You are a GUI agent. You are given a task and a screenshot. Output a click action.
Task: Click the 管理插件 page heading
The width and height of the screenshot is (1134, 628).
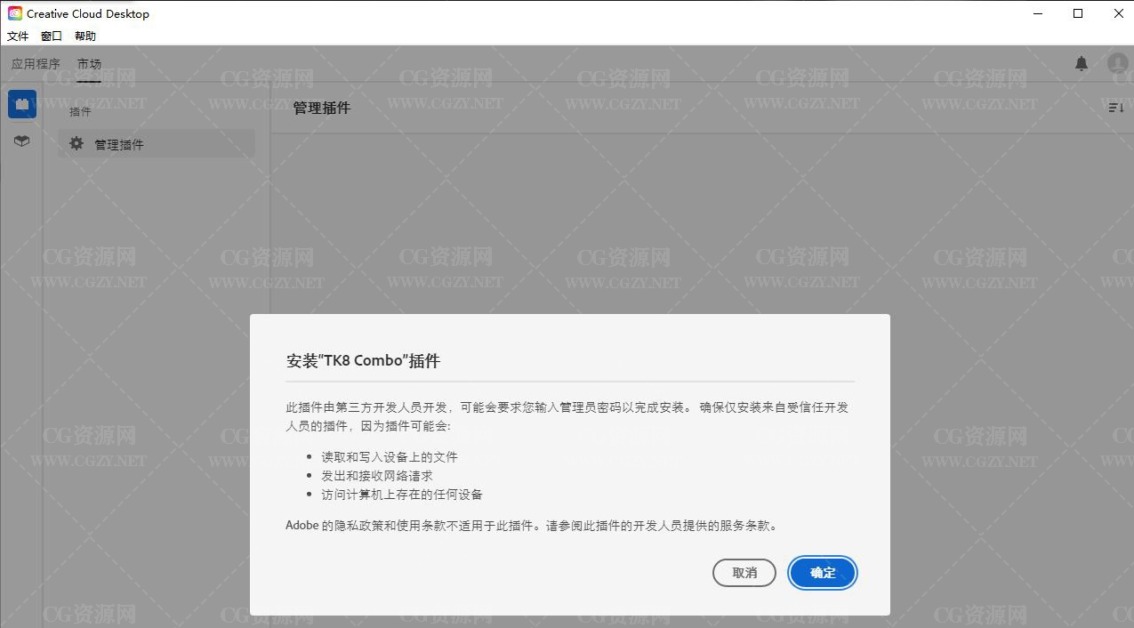(322, 108)
